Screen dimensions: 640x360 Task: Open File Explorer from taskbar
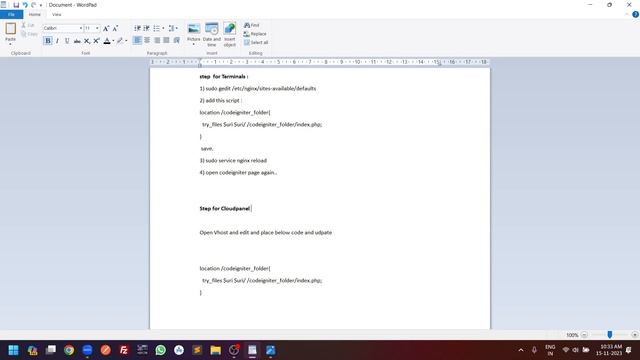(x=216, y=350)
